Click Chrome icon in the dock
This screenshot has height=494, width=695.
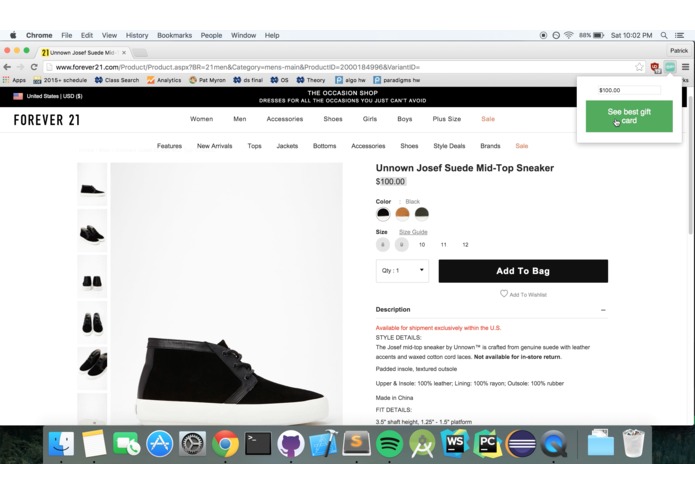coord(225,443)
